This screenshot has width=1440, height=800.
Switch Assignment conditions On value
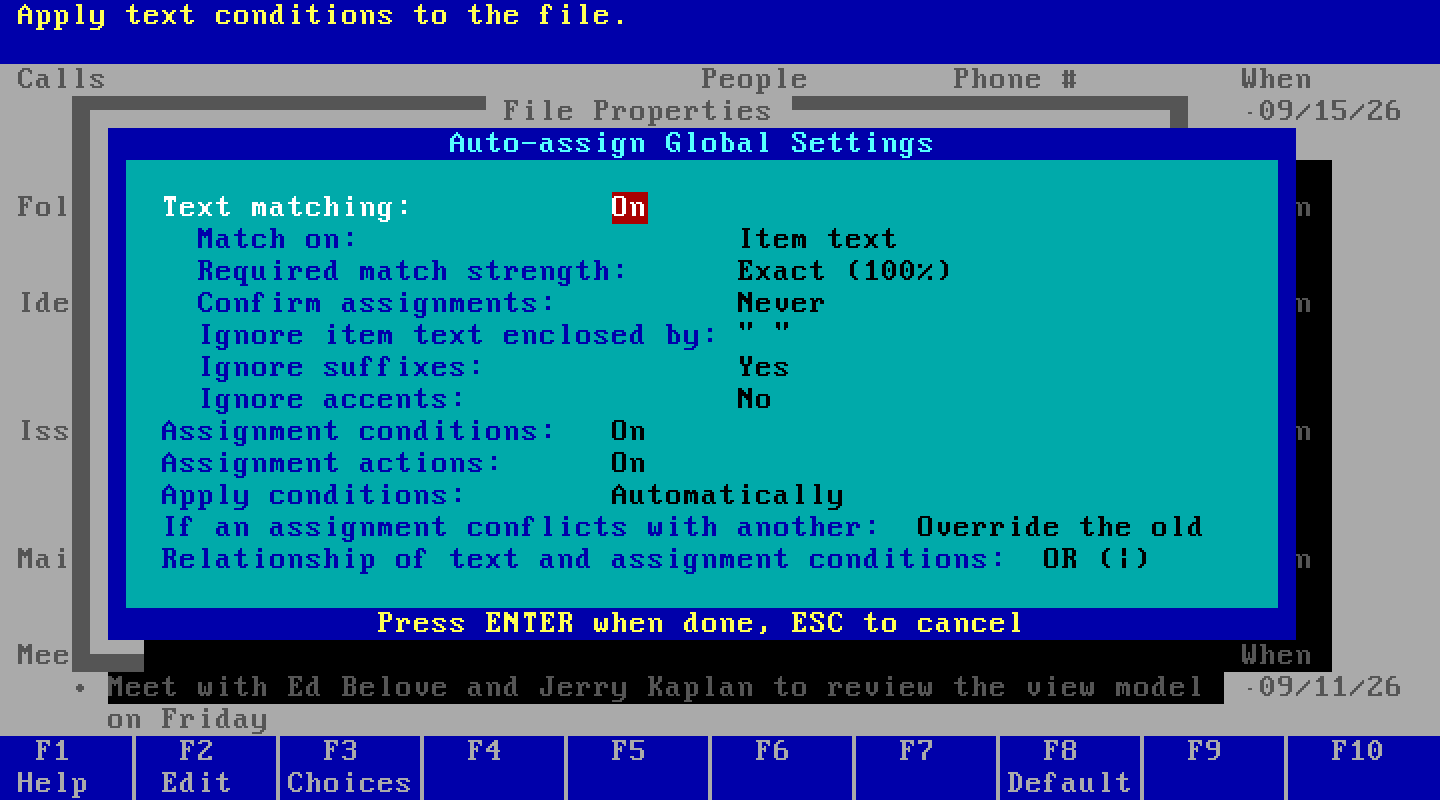pyautogui.click(x=629, y=431)
